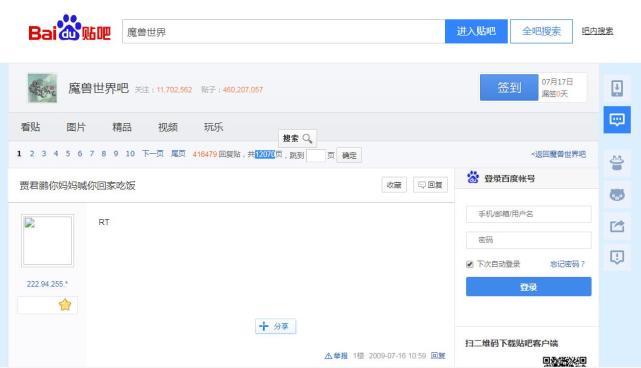Click the 416479 reply count text
This screenshot has width=641, height=368.
[x=204, y=155]
